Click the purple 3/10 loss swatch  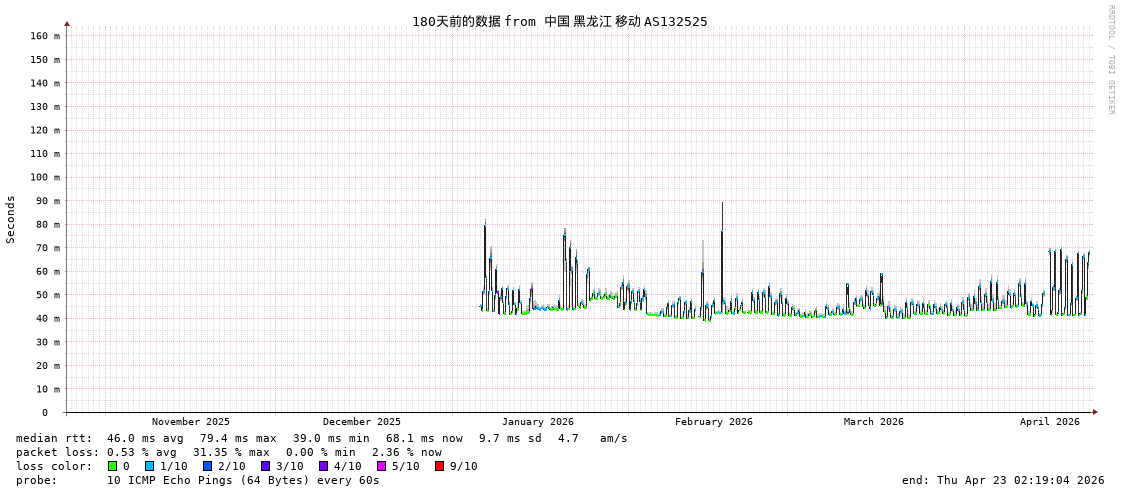pyautogui.click(x=265, y=466)
